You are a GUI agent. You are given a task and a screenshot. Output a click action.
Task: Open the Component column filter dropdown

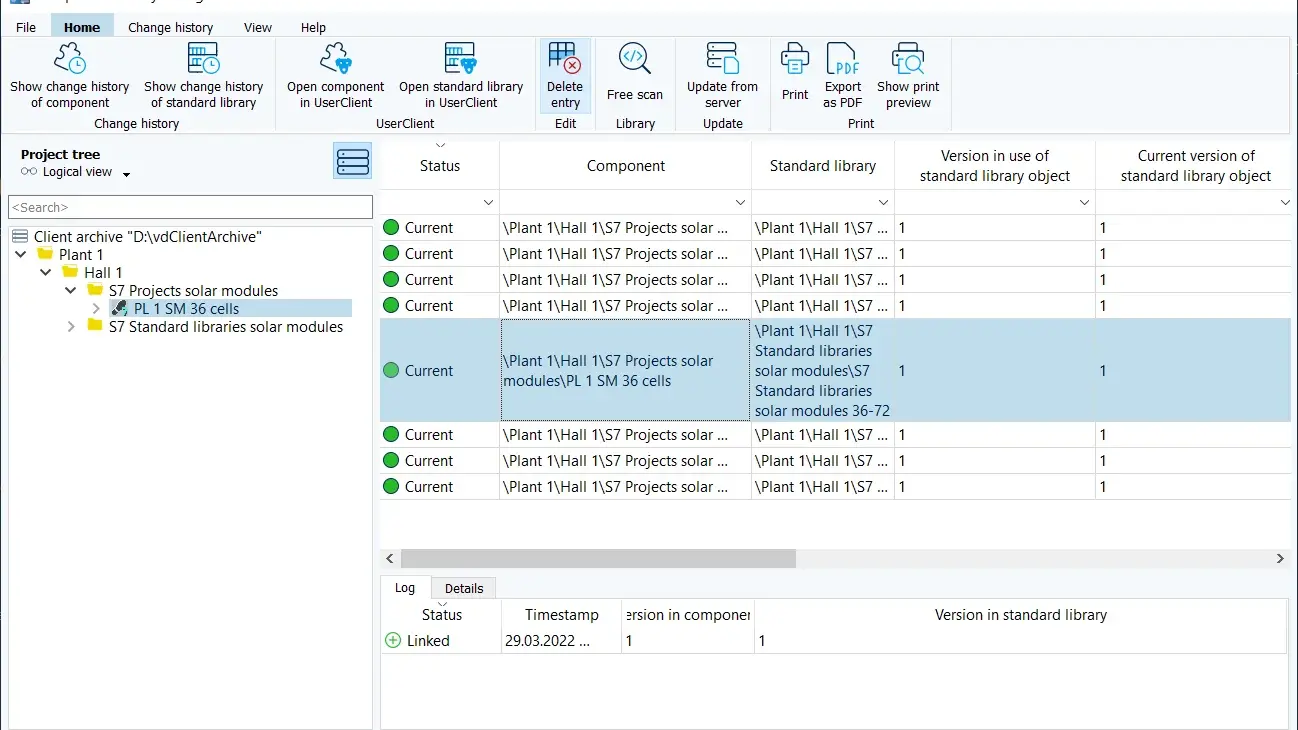(740, 203)
